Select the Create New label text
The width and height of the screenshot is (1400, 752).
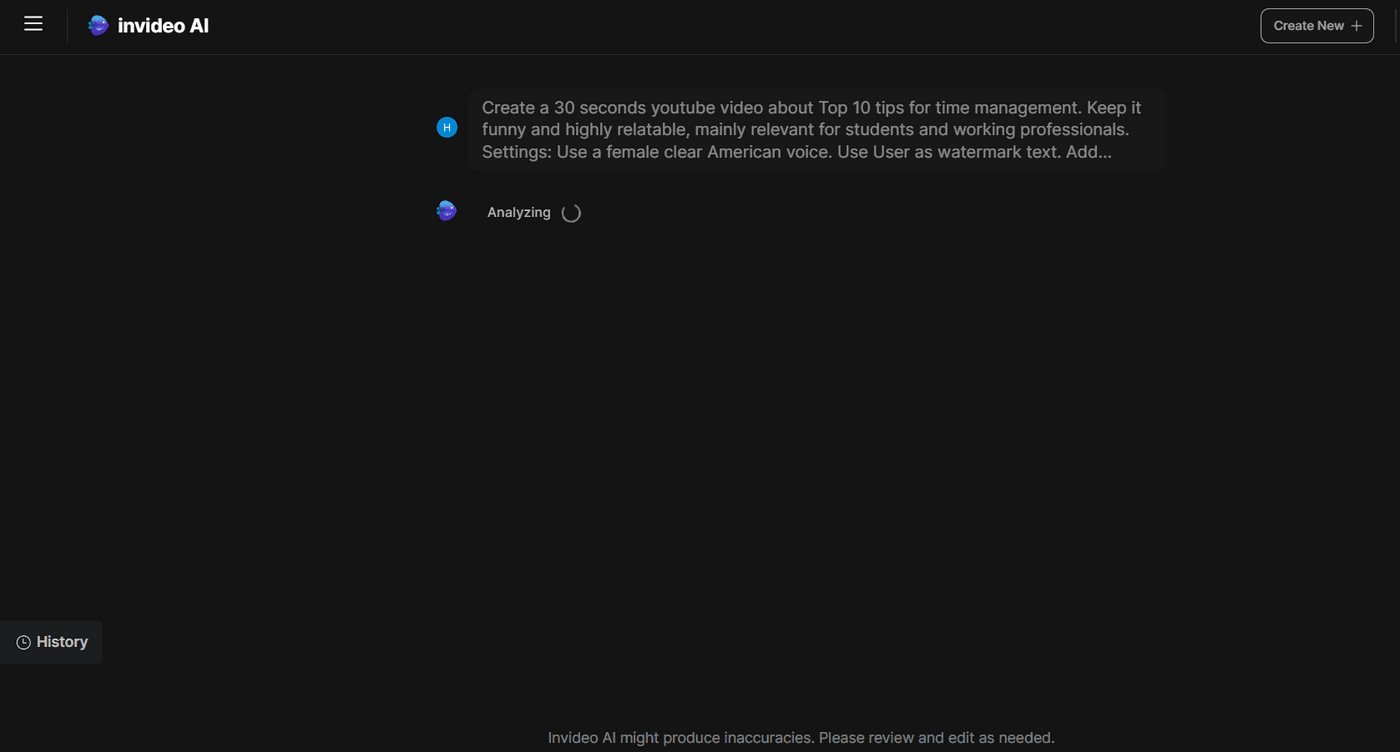tap(1307, 25)
